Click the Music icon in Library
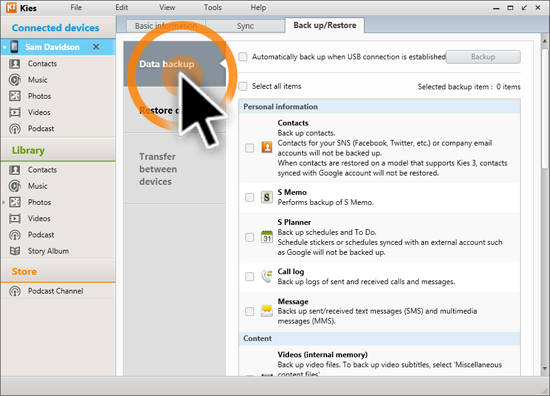The height and width of the screenshot is (396, 550). pos(15,186)
